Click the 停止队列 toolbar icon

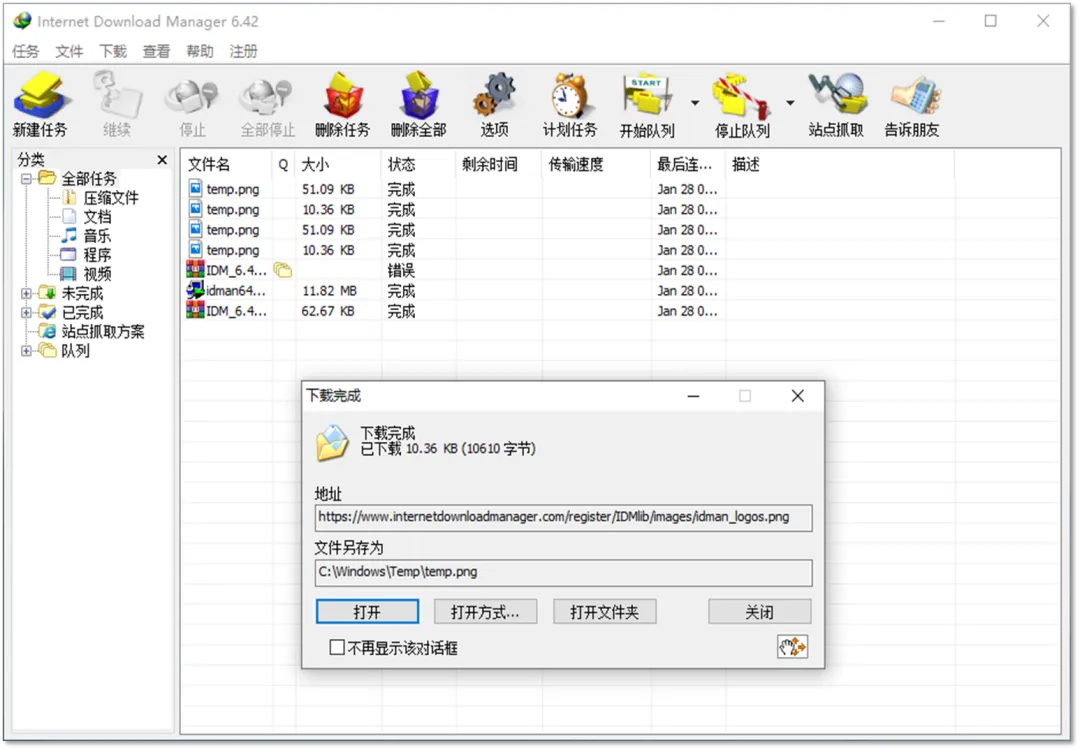click(742, 104)
